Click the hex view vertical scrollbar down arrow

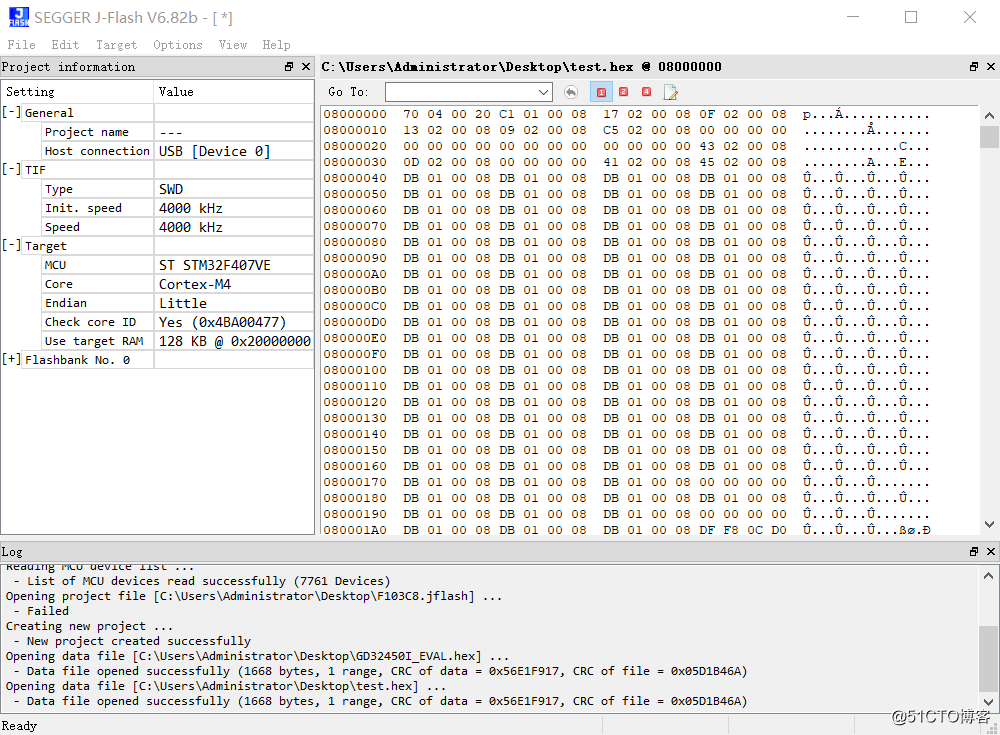(989, 524)
